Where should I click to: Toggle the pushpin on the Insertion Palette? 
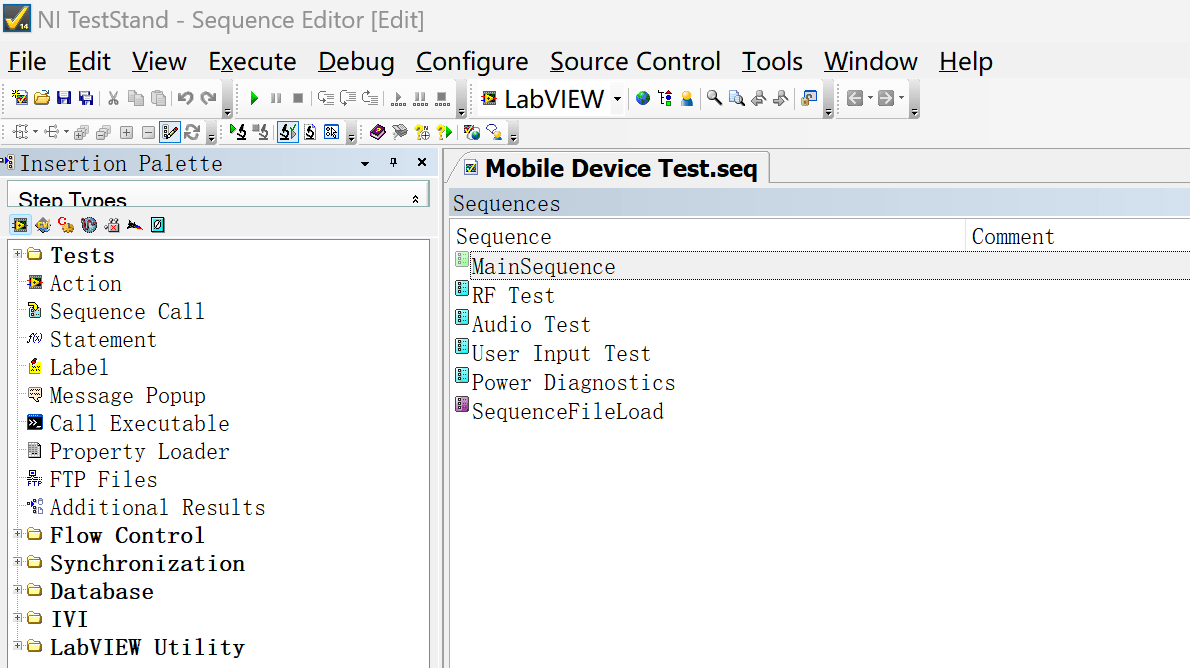tap(393, 161)
